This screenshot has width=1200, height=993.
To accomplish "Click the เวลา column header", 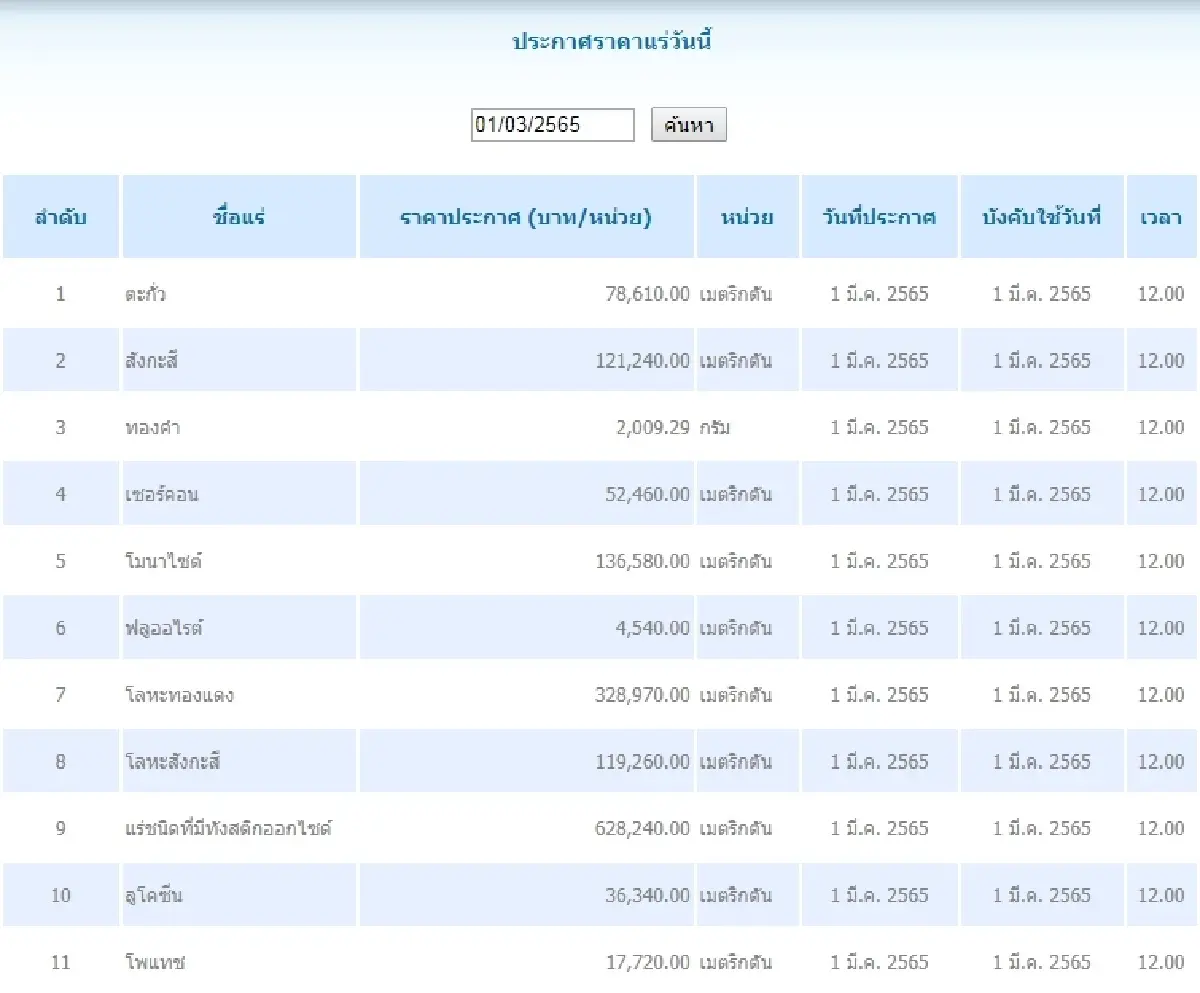I will tap(1161, 217).
